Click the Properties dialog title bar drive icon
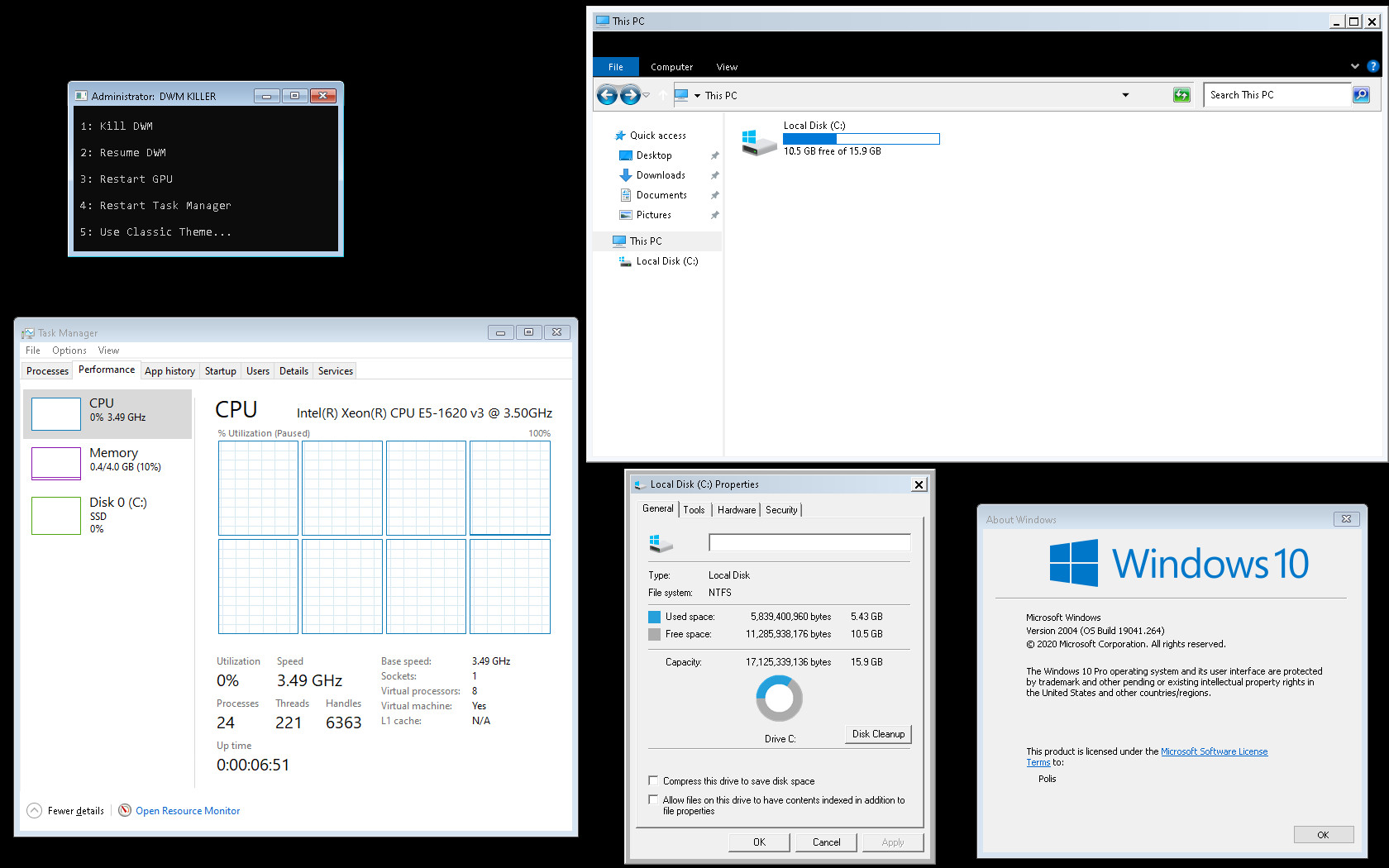1389x868 pixels. [640, 484]
